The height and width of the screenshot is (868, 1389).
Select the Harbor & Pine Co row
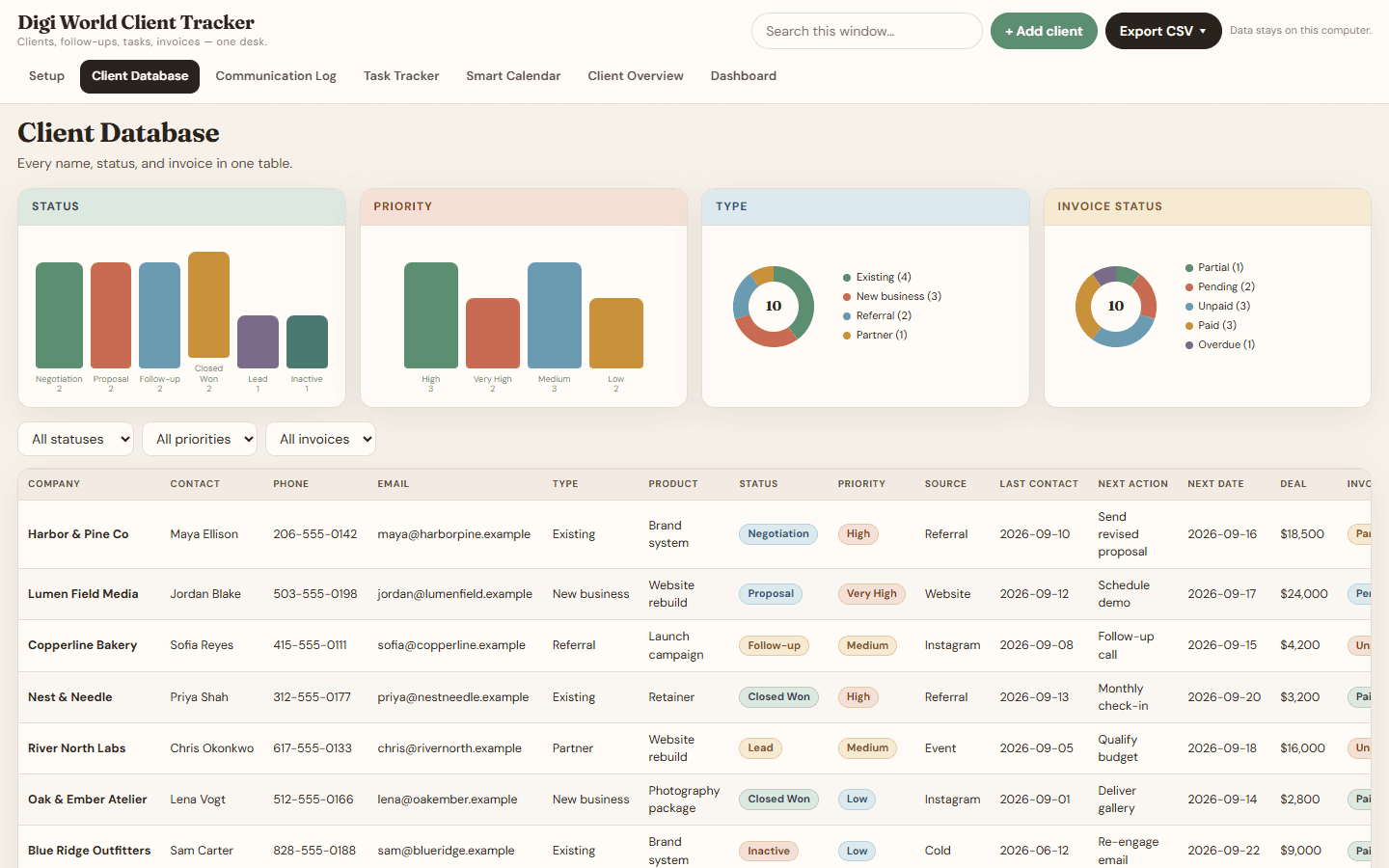pos(694,534)
